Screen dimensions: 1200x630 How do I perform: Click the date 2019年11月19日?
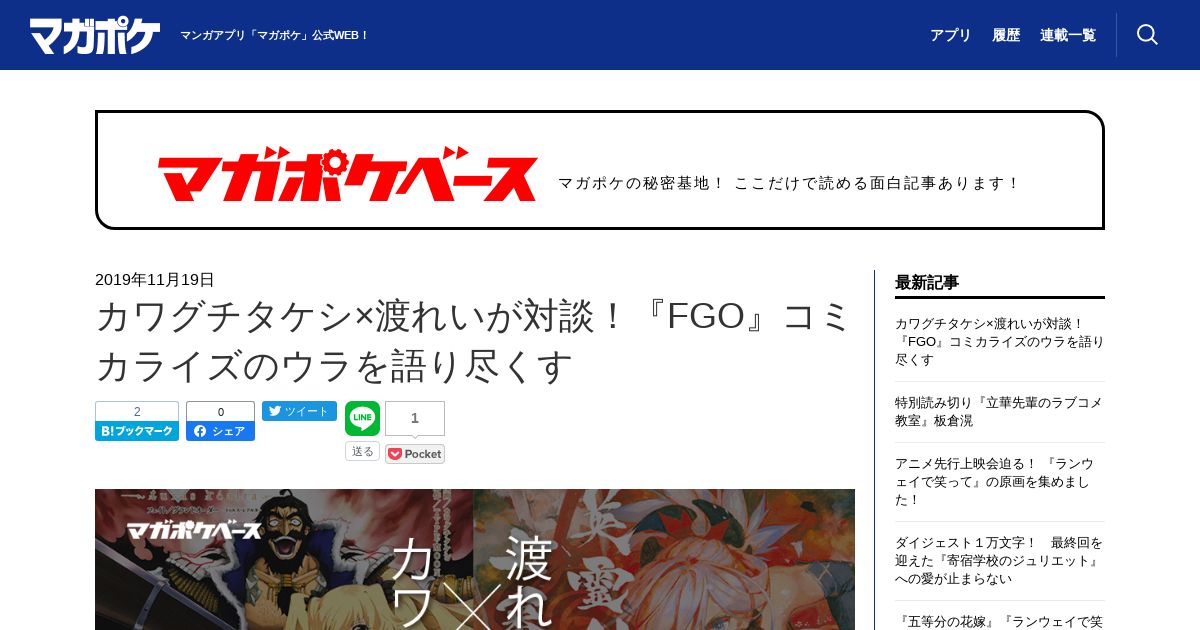(x=155, y=279)
